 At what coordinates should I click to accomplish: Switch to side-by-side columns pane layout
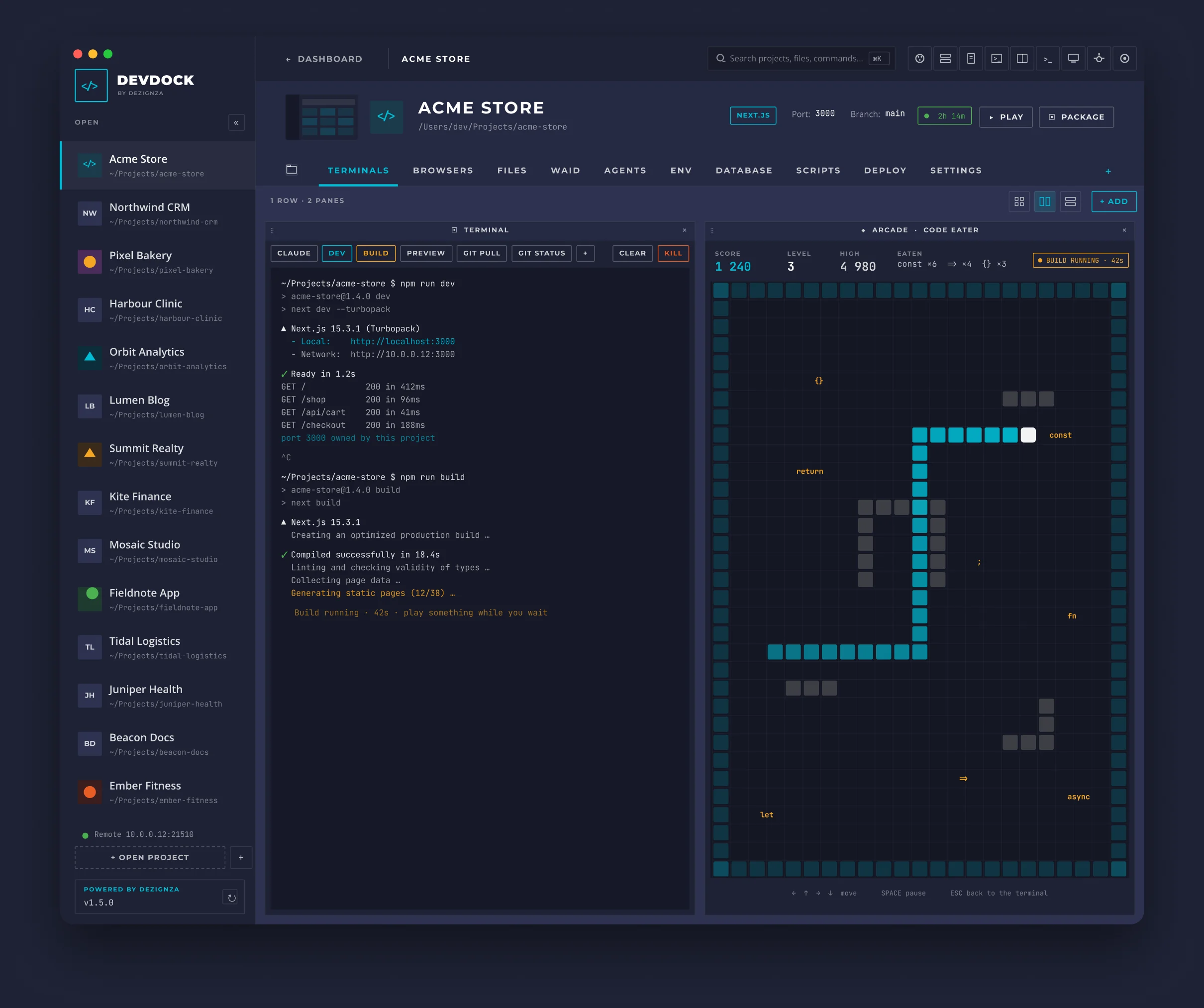[x=1045, y=202]
